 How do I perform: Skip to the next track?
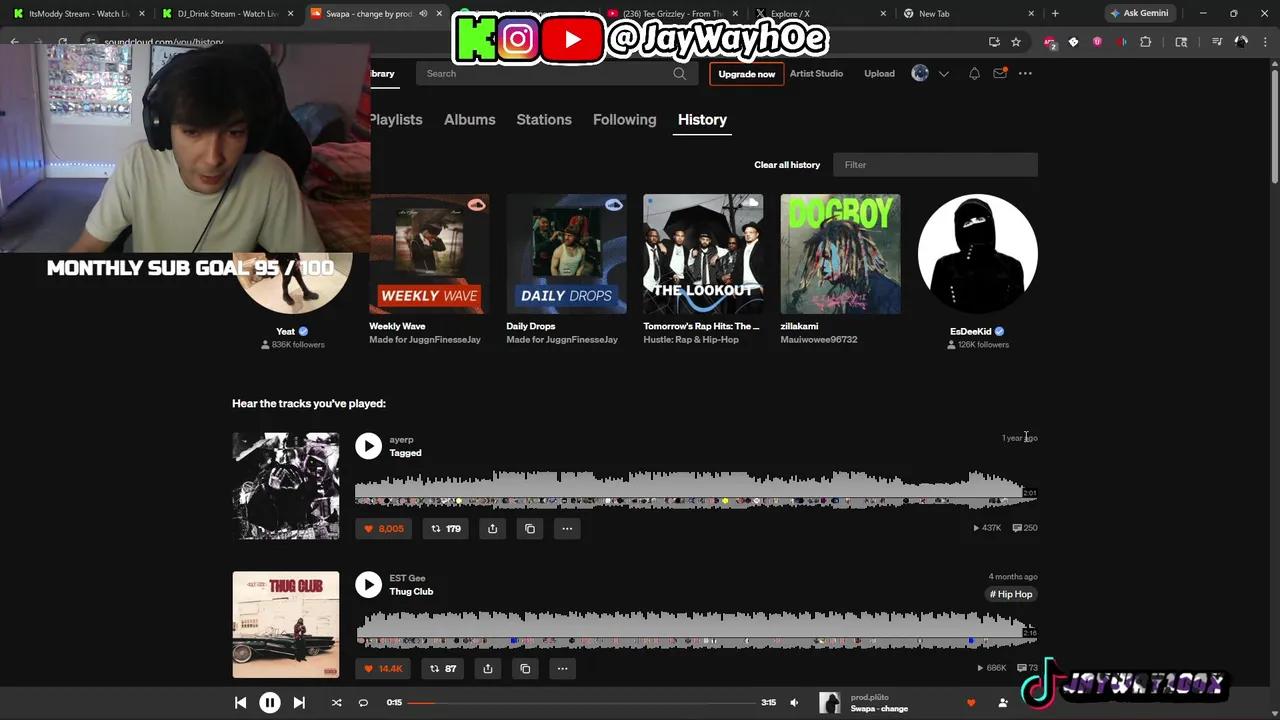click(299, 703)
